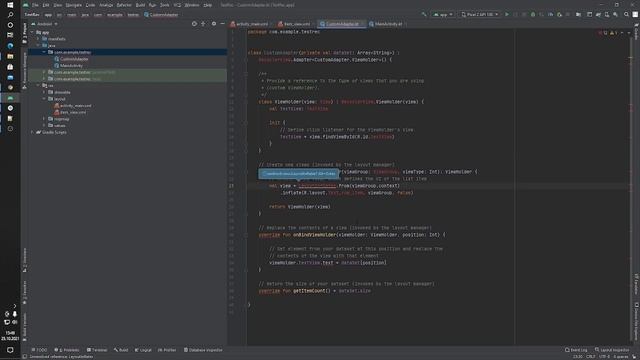Open the File menu

click(x=36, y=5)
